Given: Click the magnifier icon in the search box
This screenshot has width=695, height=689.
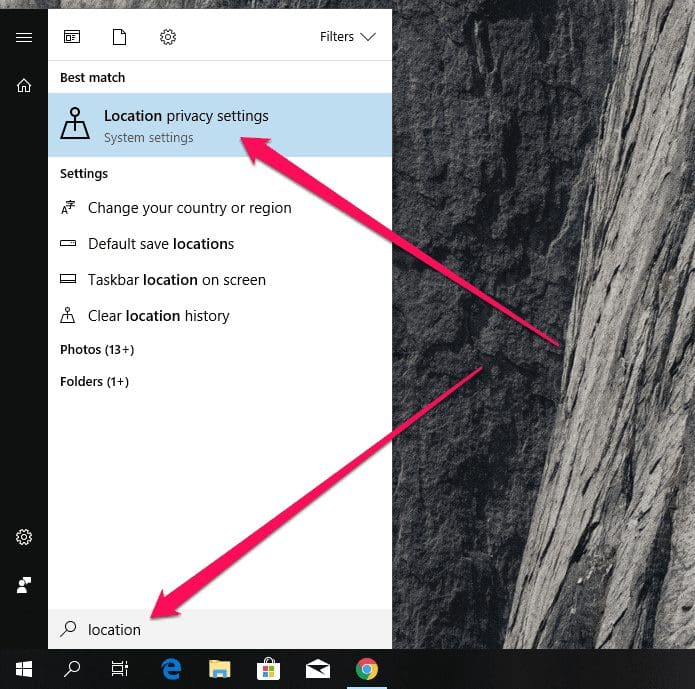Looking at the screenshot, I should 68,629.
